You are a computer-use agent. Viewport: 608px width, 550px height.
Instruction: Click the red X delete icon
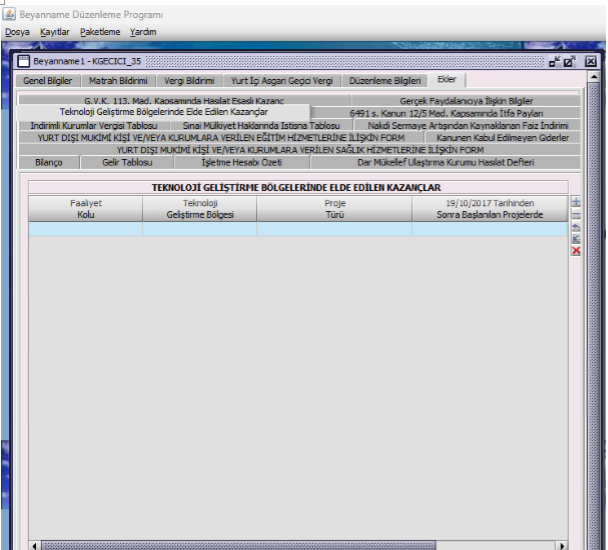tap(576, 251)
